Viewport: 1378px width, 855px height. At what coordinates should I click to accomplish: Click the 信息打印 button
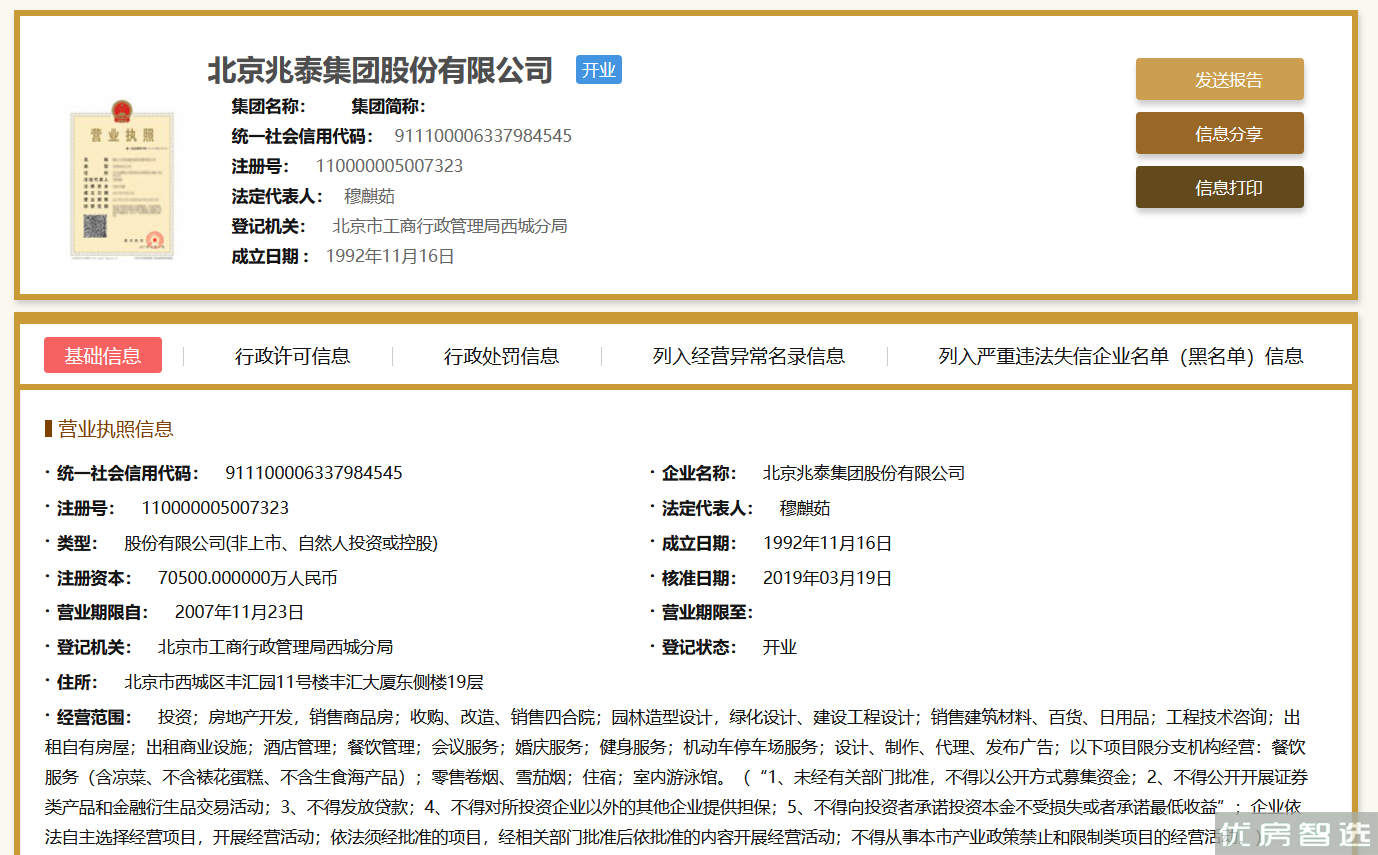coord(1219,187)
